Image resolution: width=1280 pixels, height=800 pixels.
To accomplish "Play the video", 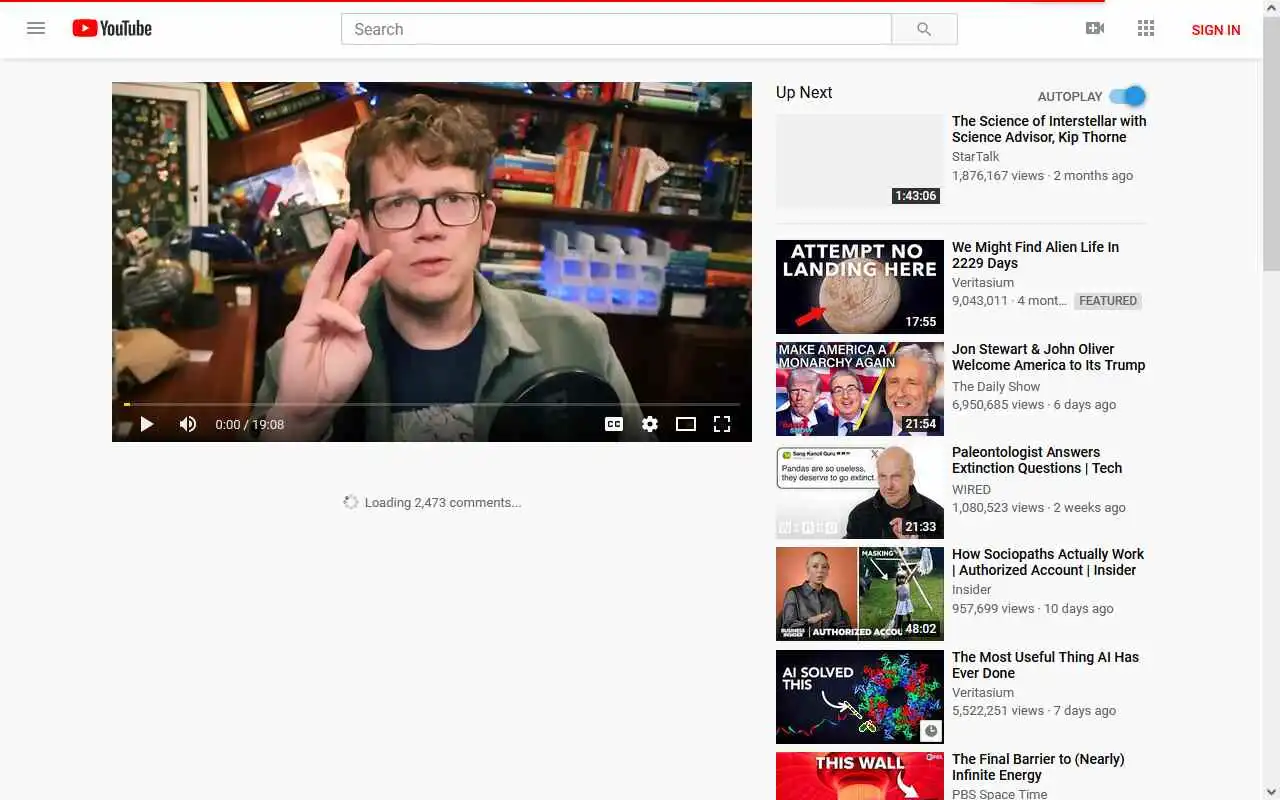I will pyautogui.click(x=146, y=424).
